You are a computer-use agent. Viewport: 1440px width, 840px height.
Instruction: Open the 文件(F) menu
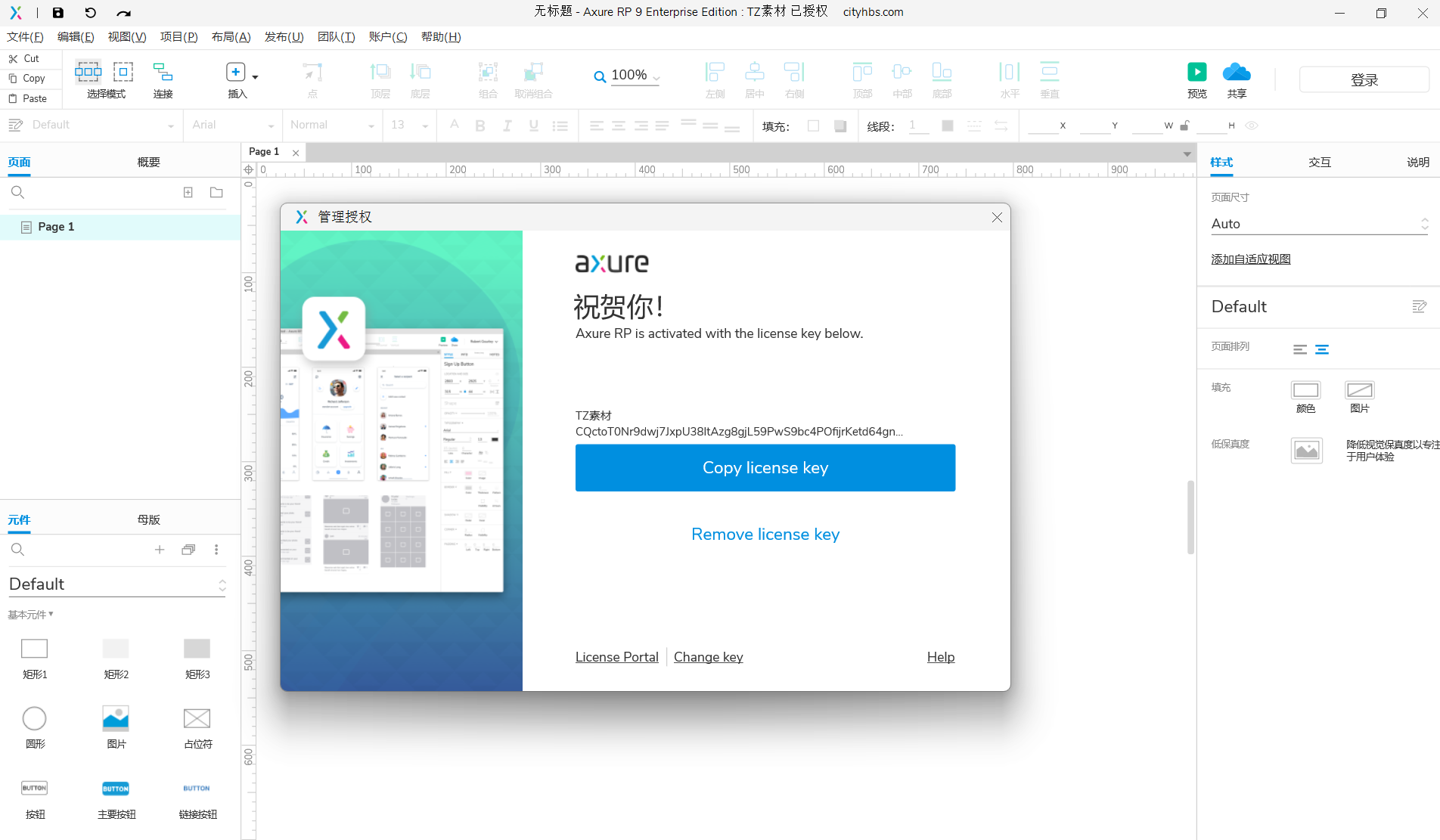click(25, 37)
